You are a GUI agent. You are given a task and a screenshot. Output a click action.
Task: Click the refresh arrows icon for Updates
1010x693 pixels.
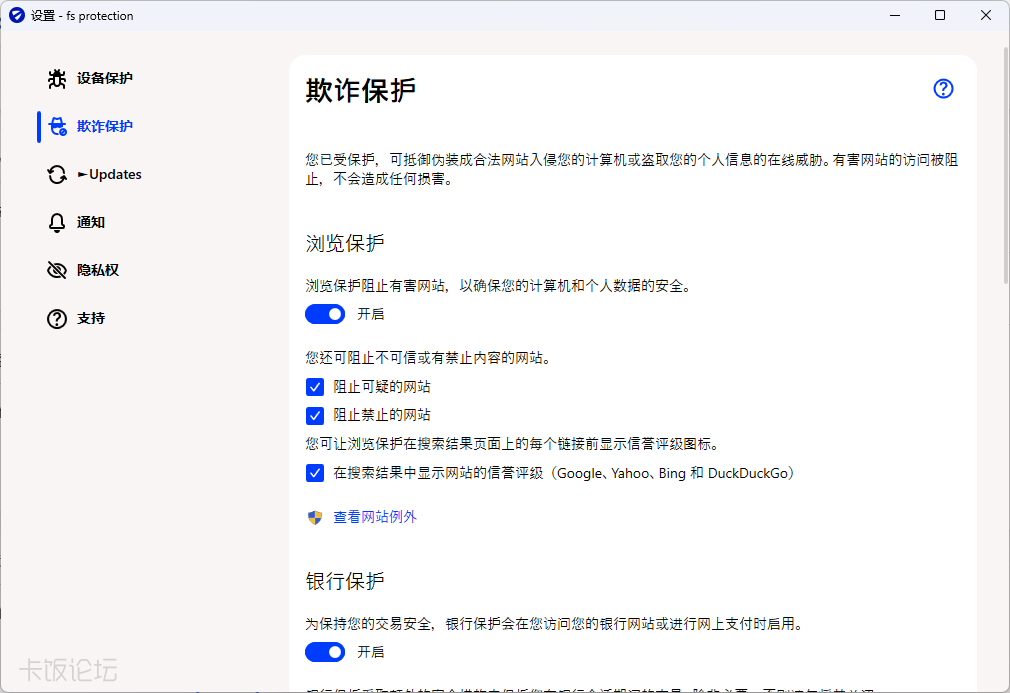(x=57, y=175)
